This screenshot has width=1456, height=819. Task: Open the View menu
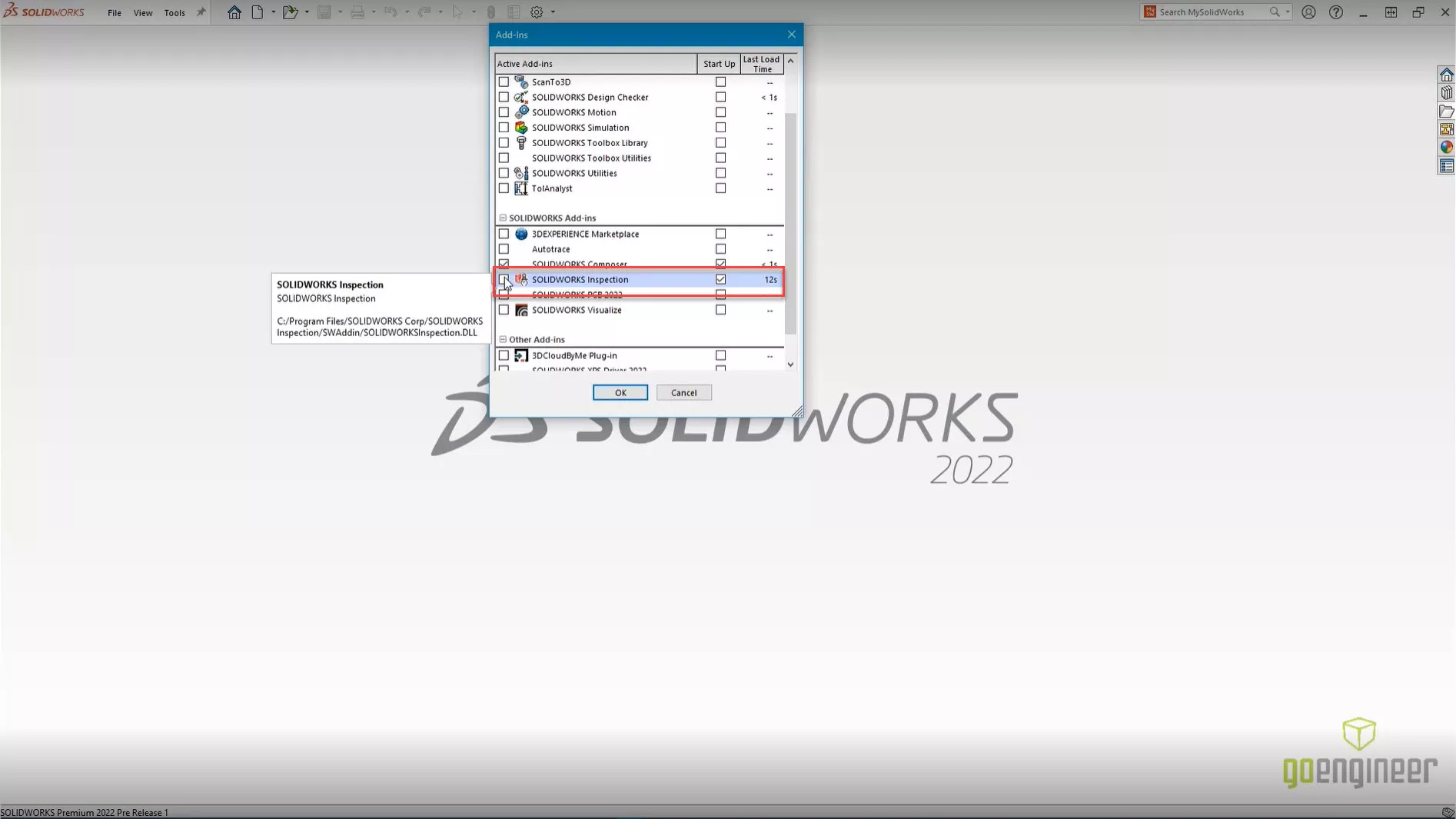pos(143,12)
